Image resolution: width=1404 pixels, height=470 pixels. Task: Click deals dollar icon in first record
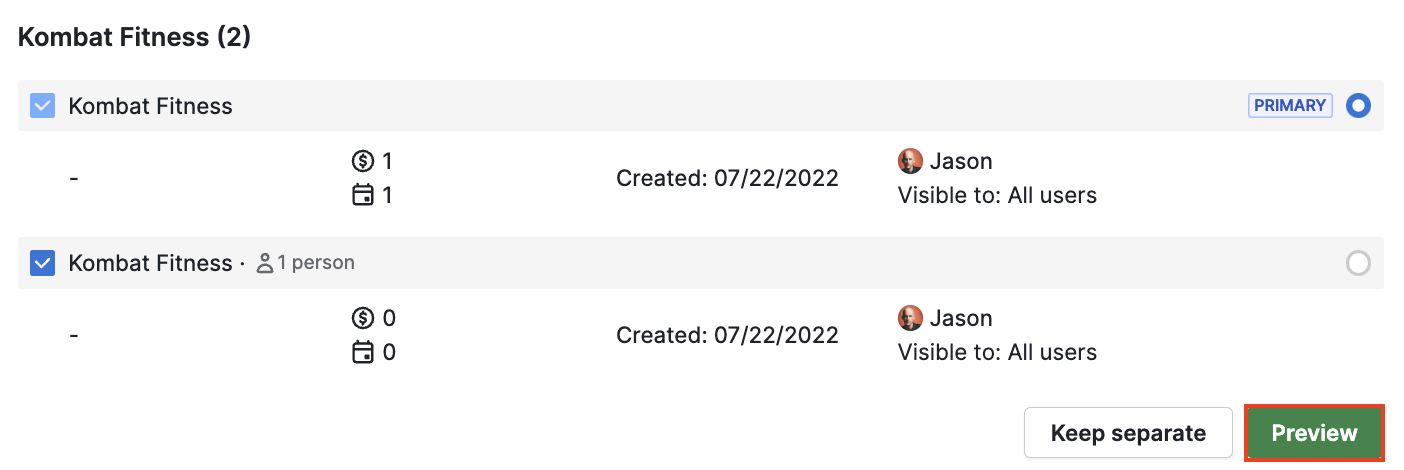click(x=364, y=161)
